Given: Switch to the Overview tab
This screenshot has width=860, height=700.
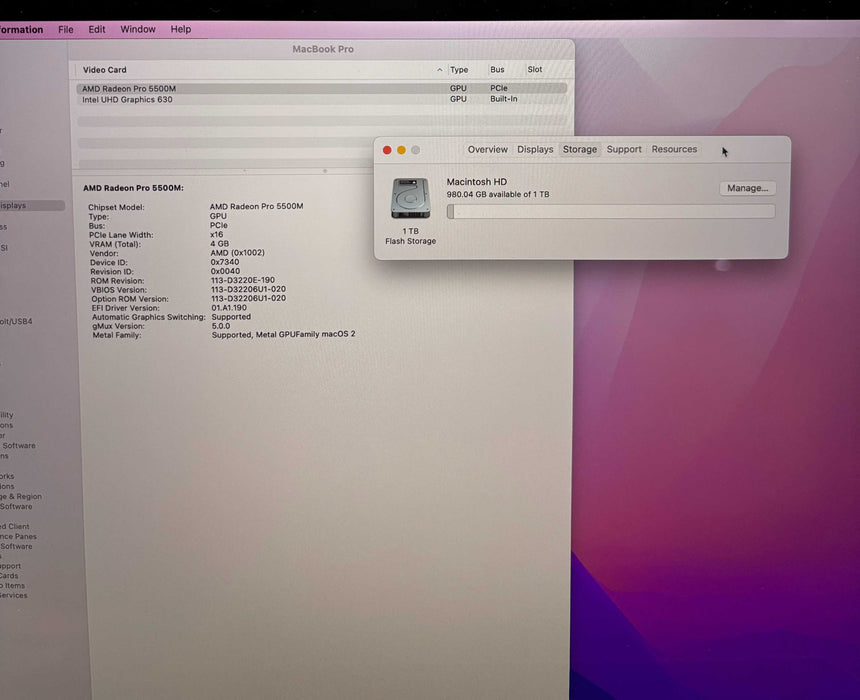Looking at the screenshot, I should click(x=488, y=149).
